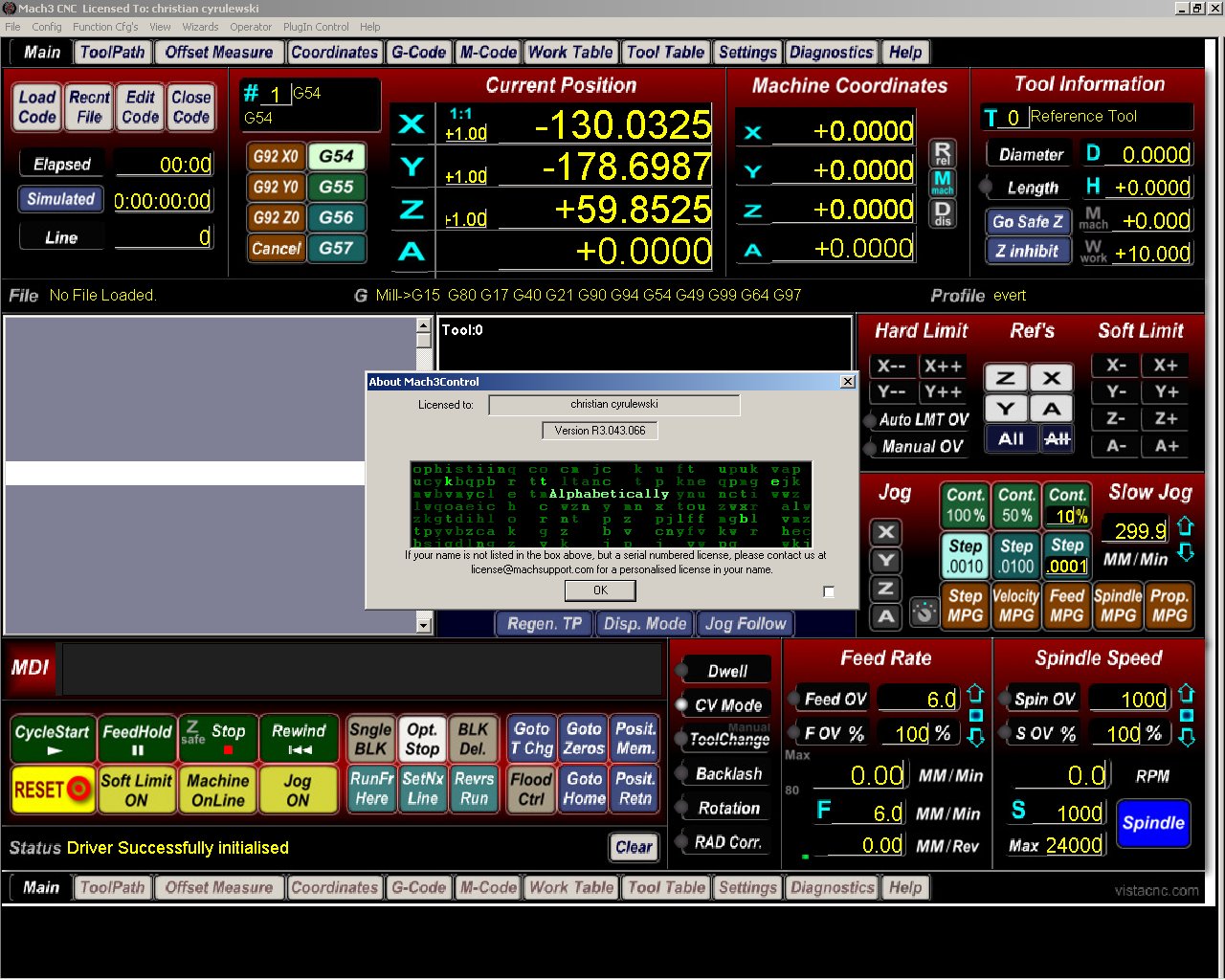Rewind the loaded program

[299, 740]
